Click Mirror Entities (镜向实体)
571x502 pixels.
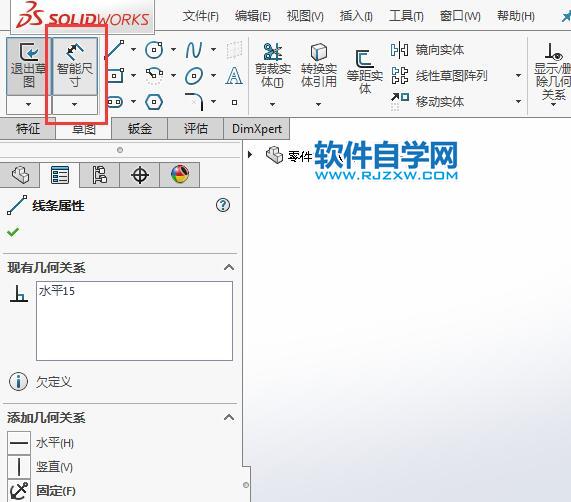(427, 50)
